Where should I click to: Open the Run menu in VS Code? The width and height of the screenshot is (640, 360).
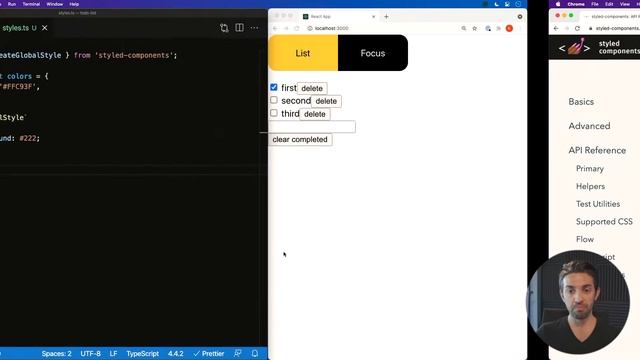[12, 4]
